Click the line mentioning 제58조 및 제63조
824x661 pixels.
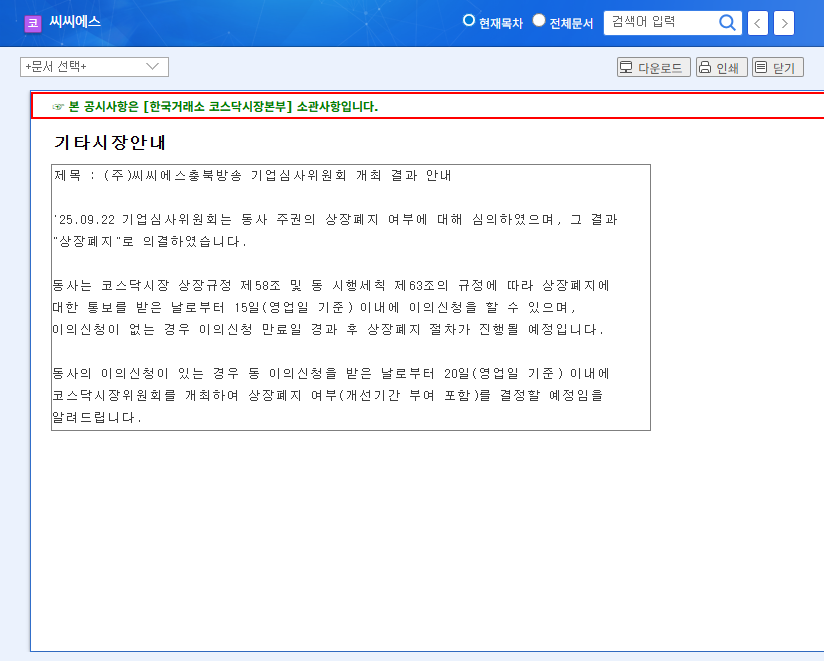pyautogui.click(x=331, y=286)
